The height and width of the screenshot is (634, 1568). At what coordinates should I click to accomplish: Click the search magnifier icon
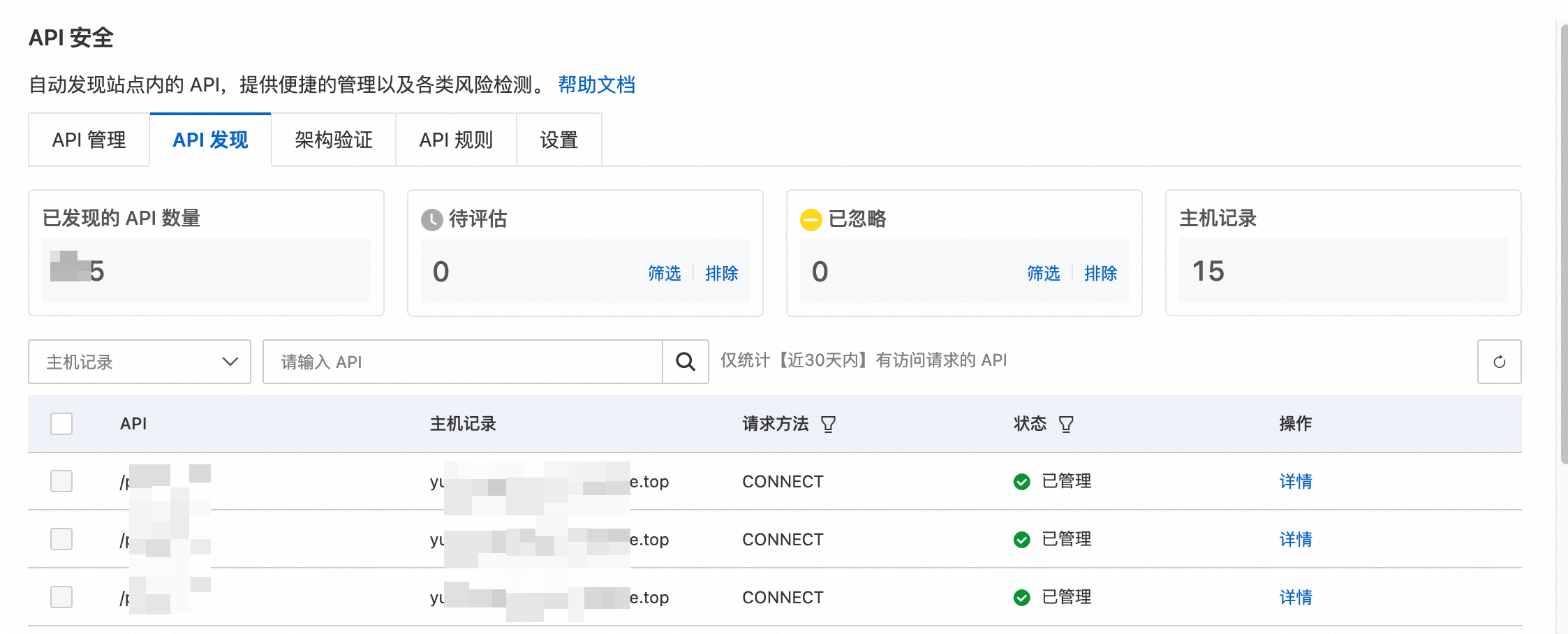point(686,362)
